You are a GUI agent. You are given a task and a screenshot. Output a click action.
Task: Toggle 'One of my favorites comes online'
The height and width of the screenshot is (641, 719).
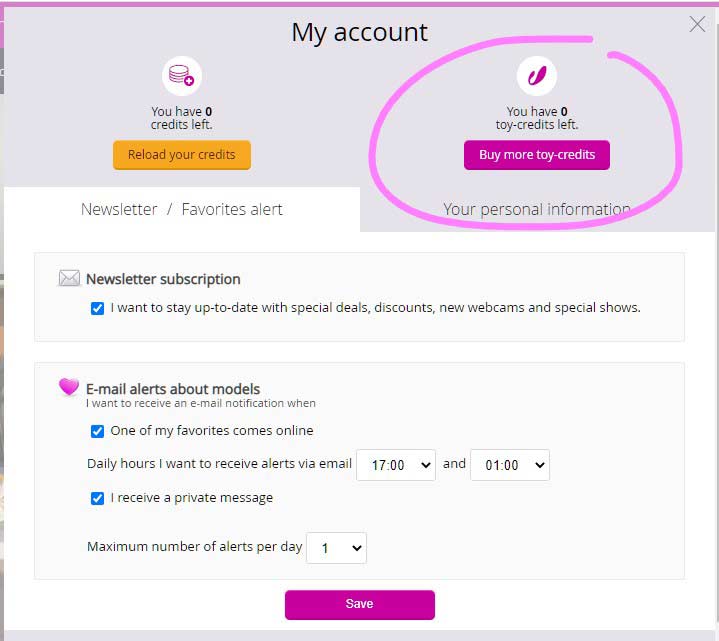click(x=97, y=431)
